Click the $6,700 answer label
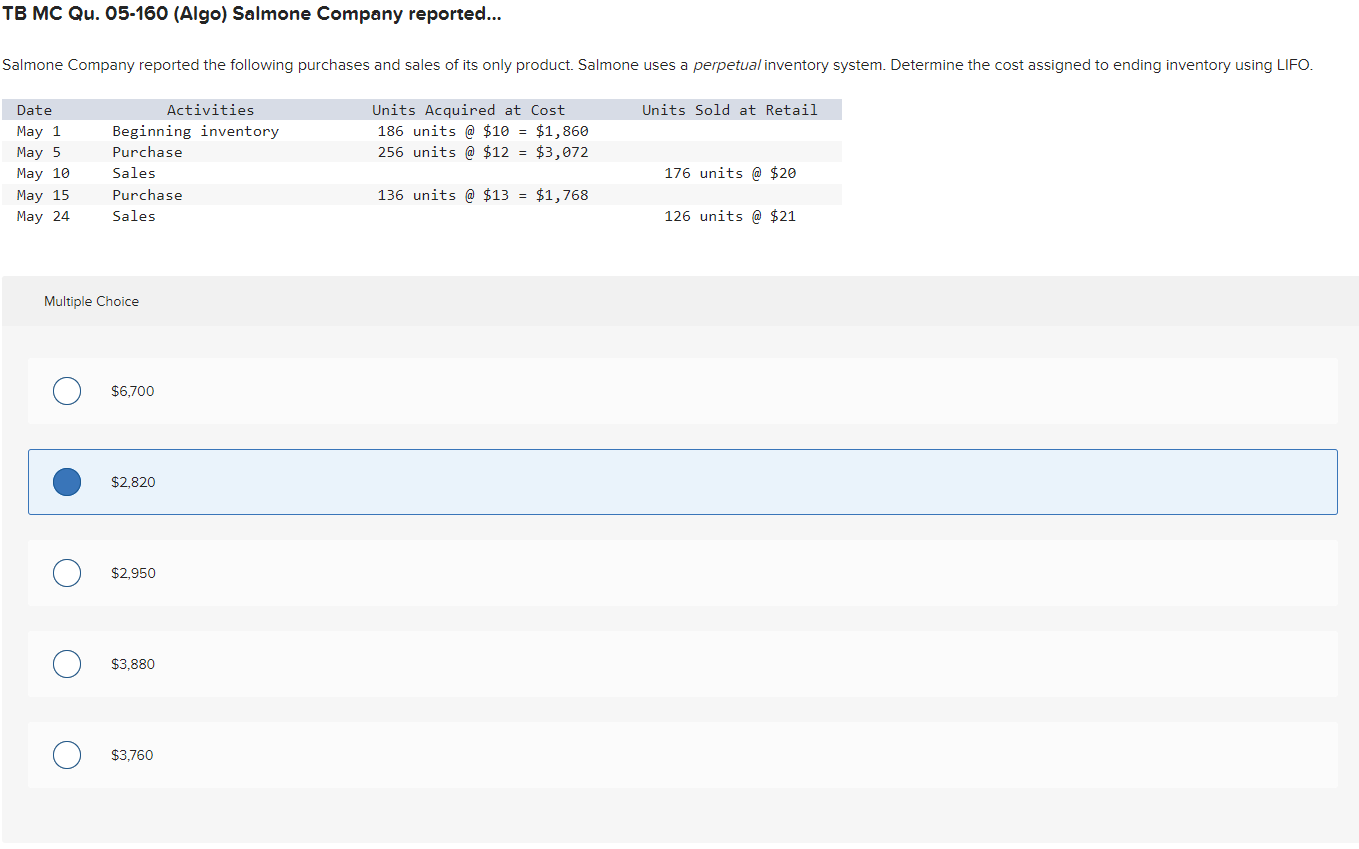Screen dimensions: 1359x849 [133, 391]
